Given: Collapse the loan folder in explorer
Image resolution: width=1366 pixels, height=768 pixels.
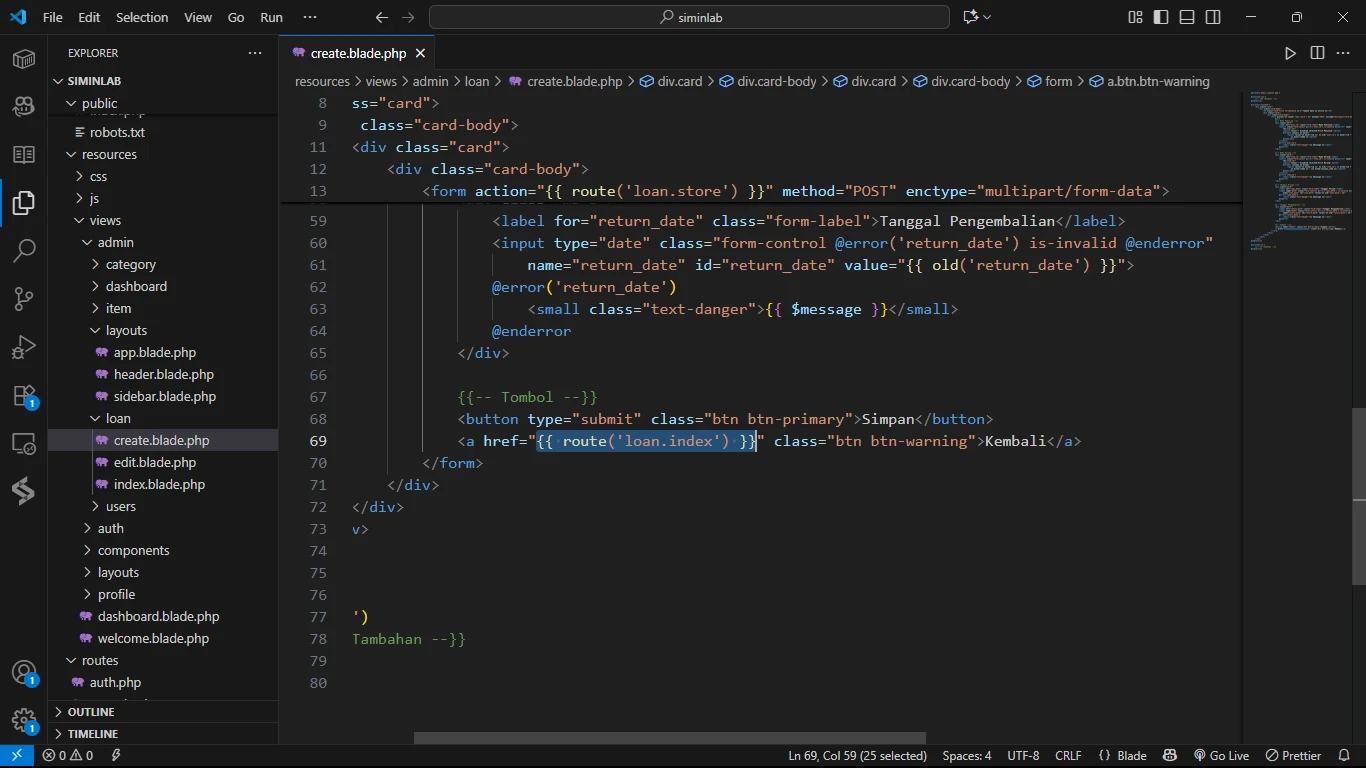Looking at the screenshot, I should tap(118, 418).
